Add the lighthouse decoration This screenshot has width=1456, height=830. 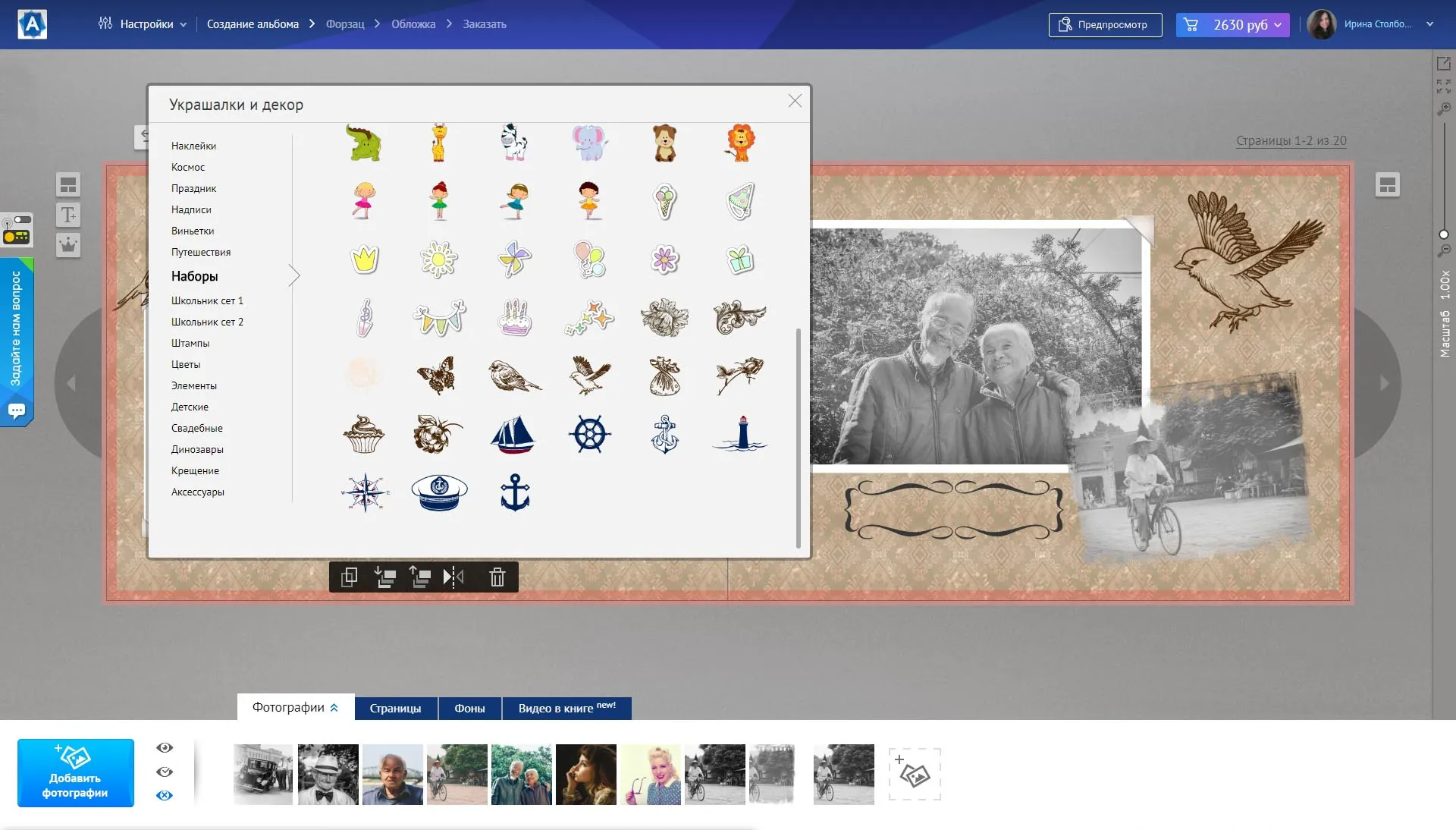[x=741, y=435]
